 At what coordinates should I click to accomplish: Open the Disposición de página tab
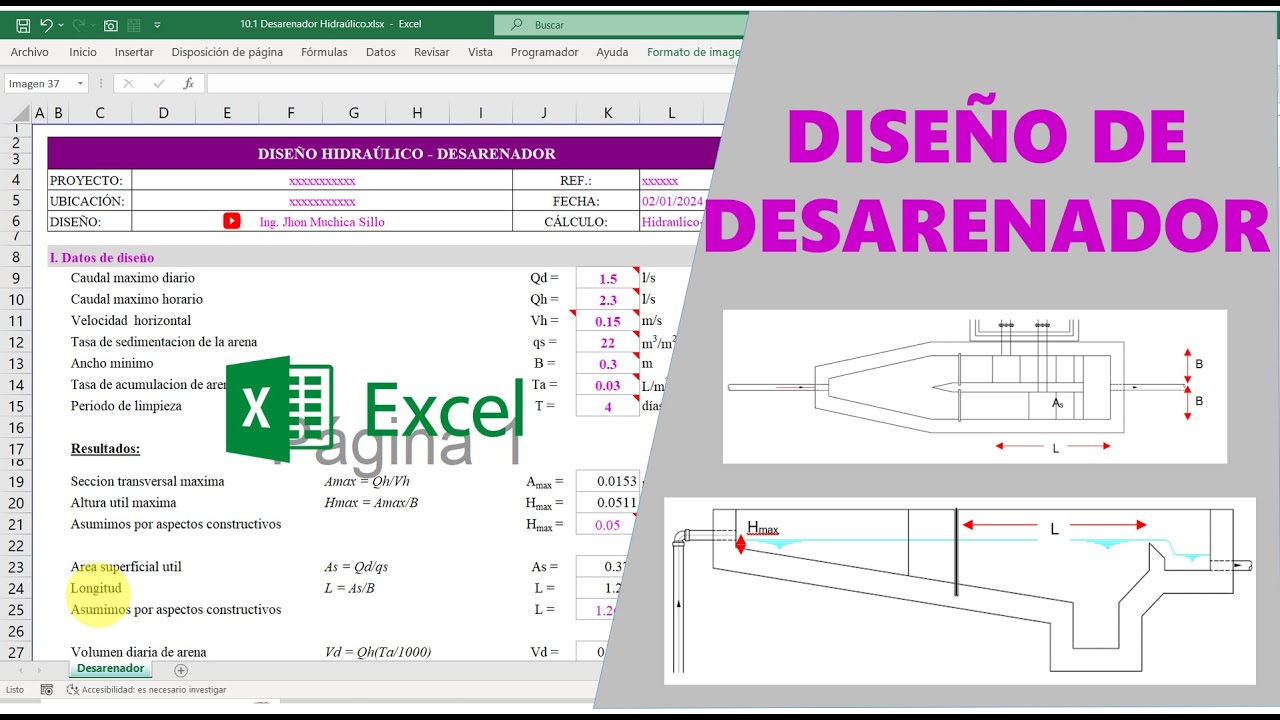click(x=227, y=52)
